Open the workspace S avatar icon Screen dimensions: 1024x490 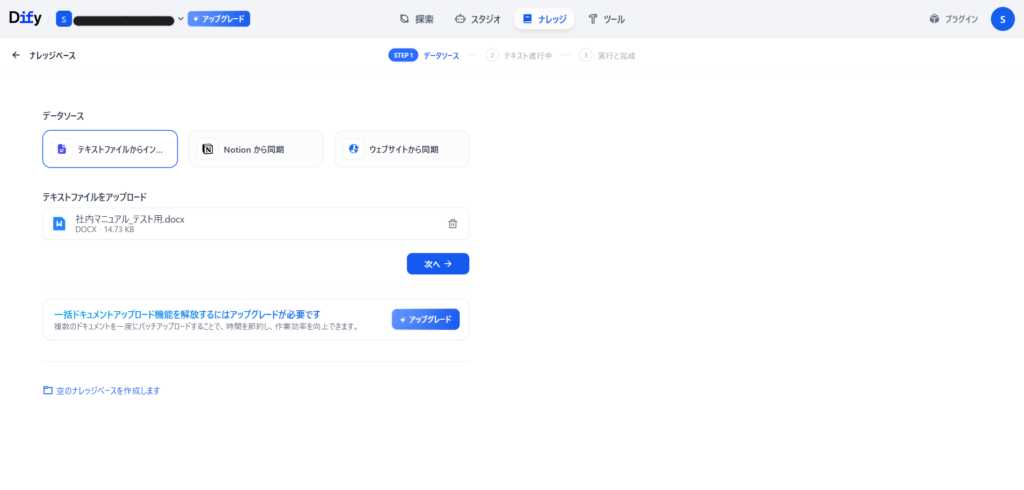point(63,19)
